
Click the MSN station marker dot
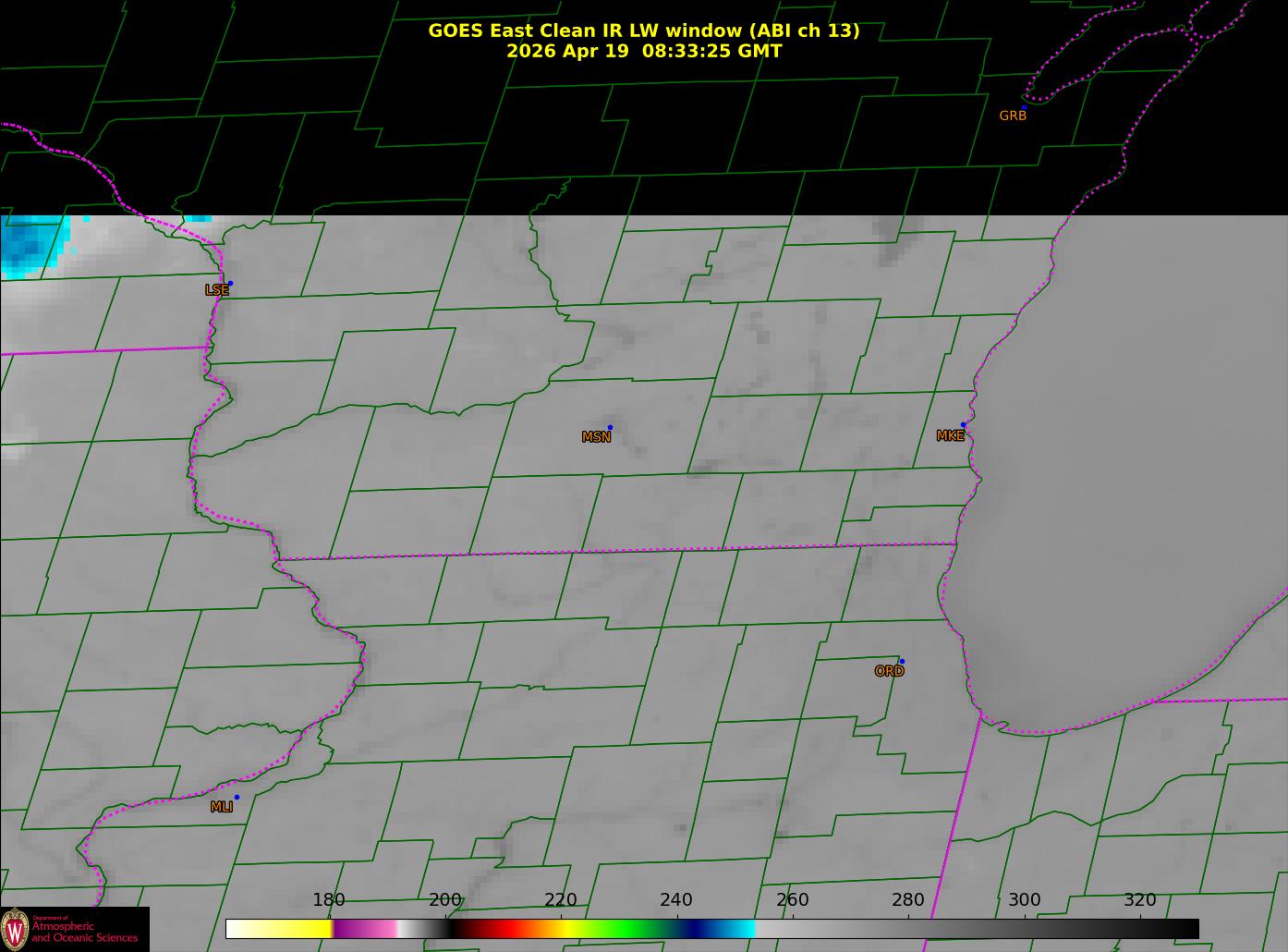tap(610, 427)
